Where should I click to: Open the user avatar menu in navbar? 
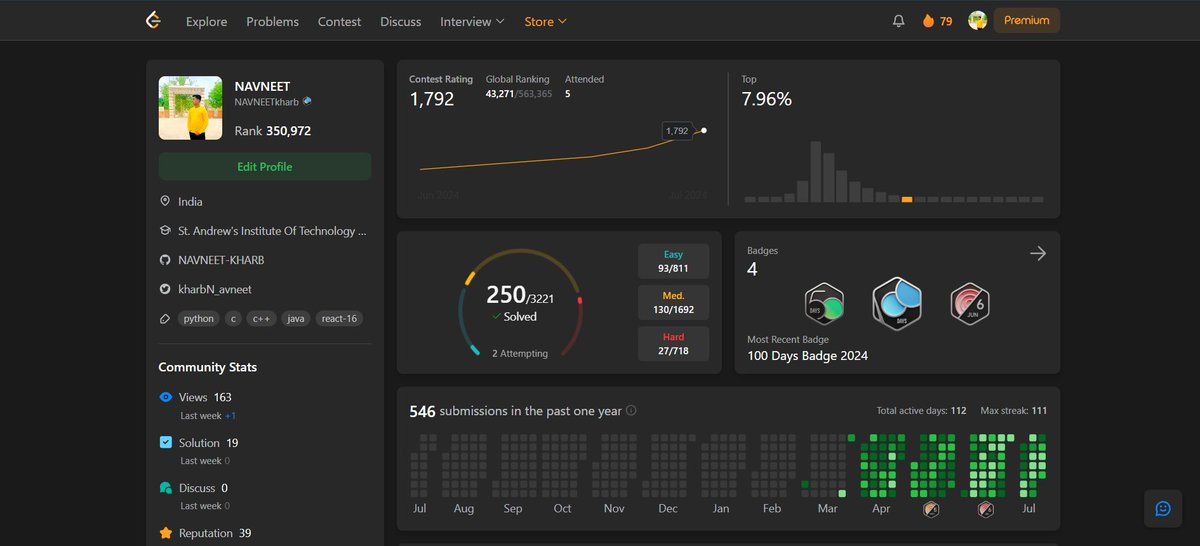pyautogui.click(x=977, y=20)
